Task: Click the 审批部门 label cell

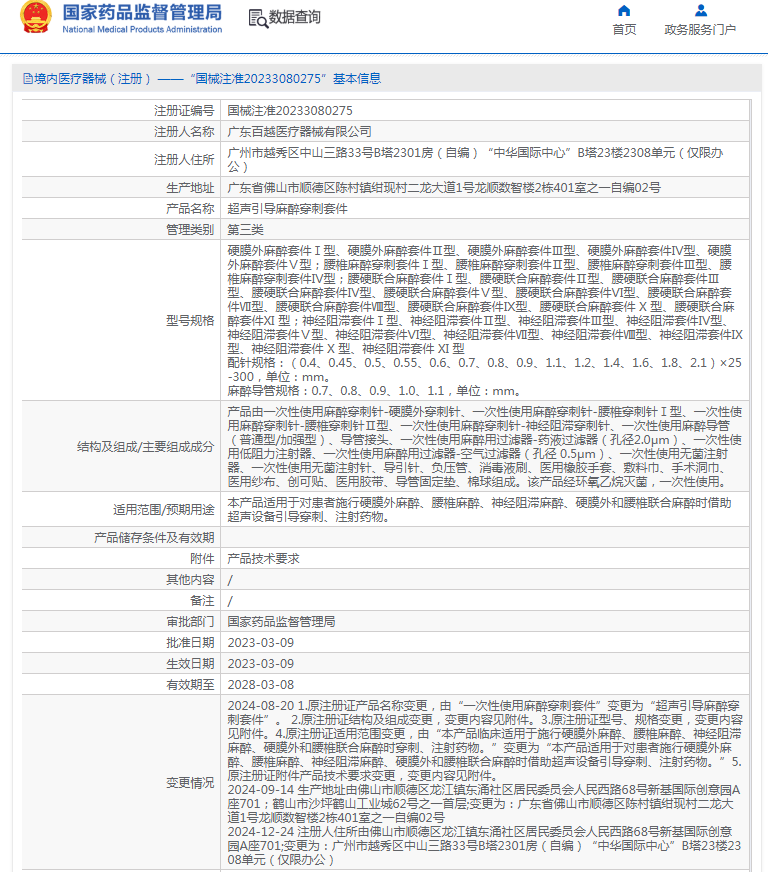Action: [x=121, y=622]
